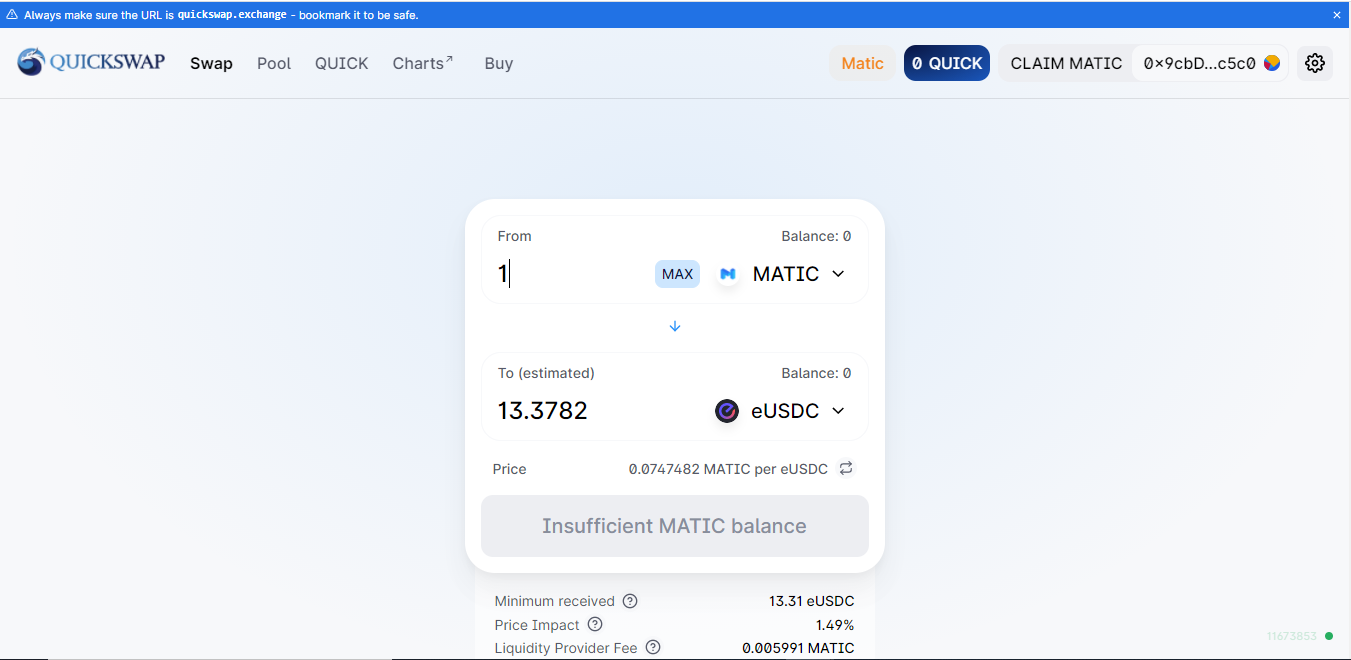Screen dimensions: 1351x660
Task: Focus the From amount input field
Action: click(572, 274)
